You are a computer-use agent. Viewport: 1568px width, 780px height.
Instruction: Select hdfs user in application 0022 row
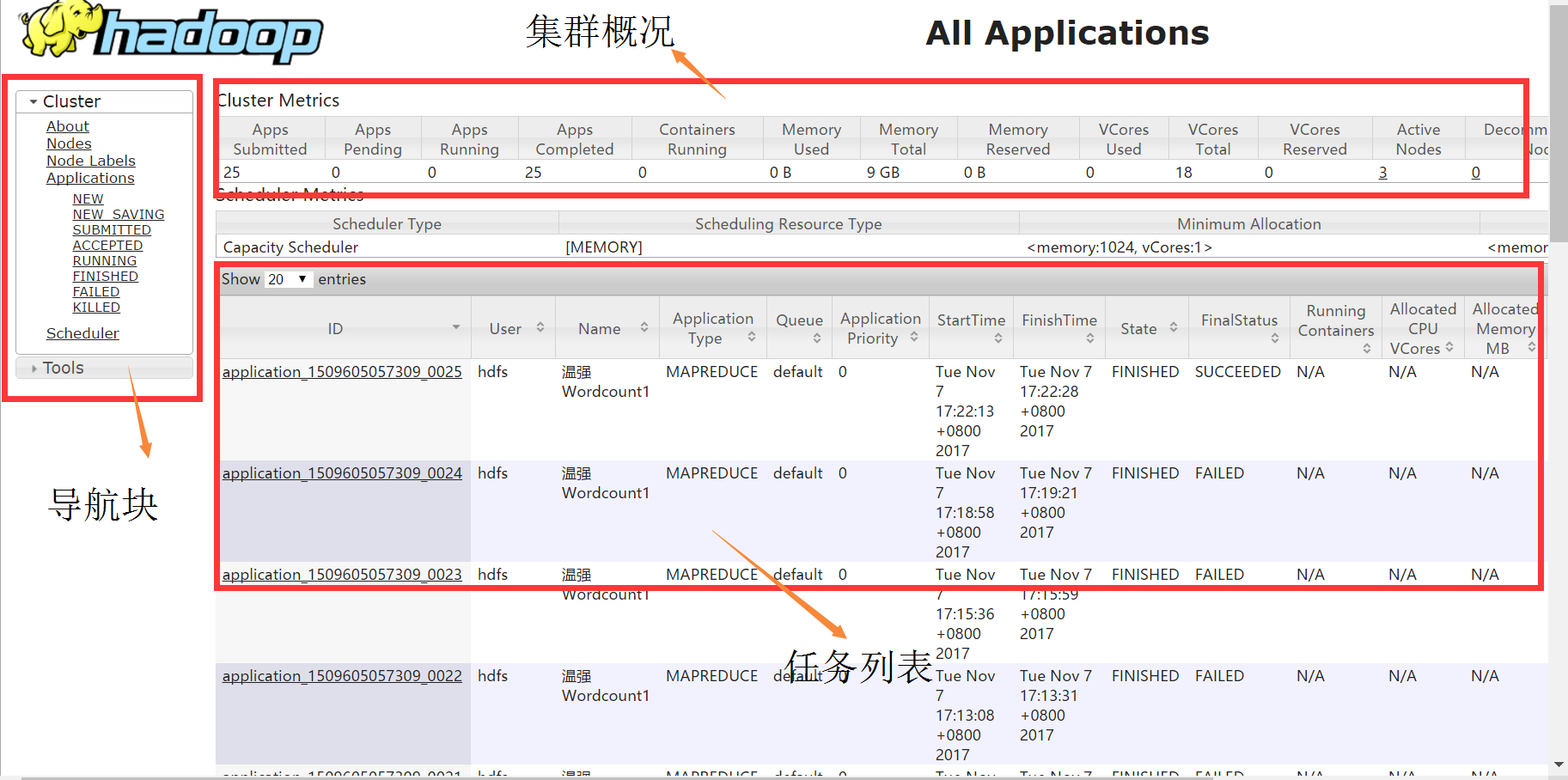[492, 676]
